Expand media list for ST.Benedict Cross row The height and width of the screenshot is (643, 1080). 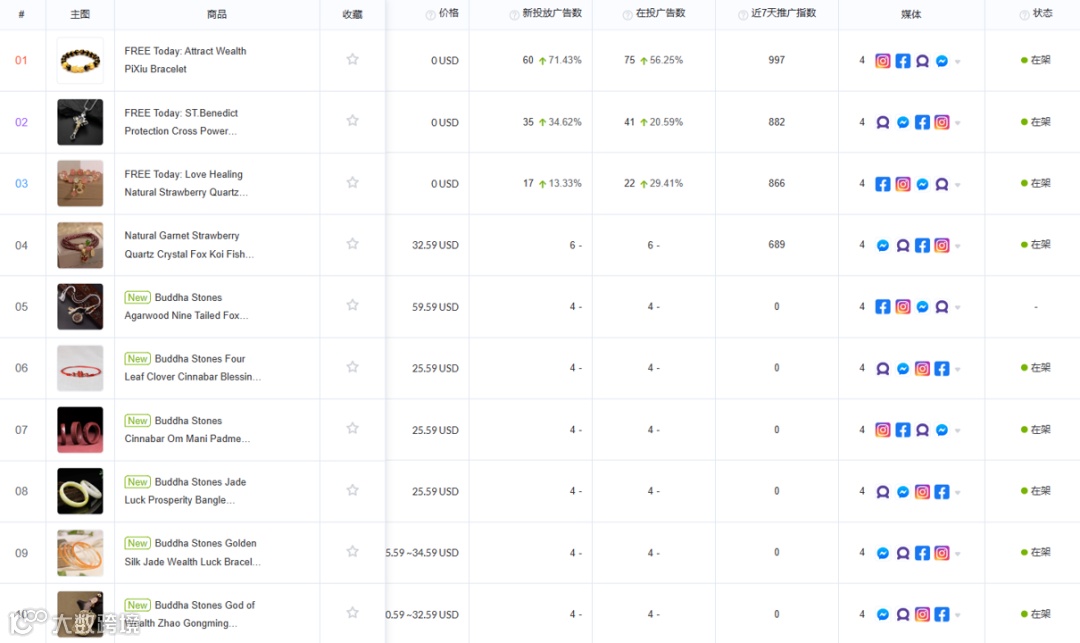click(958, 123)
